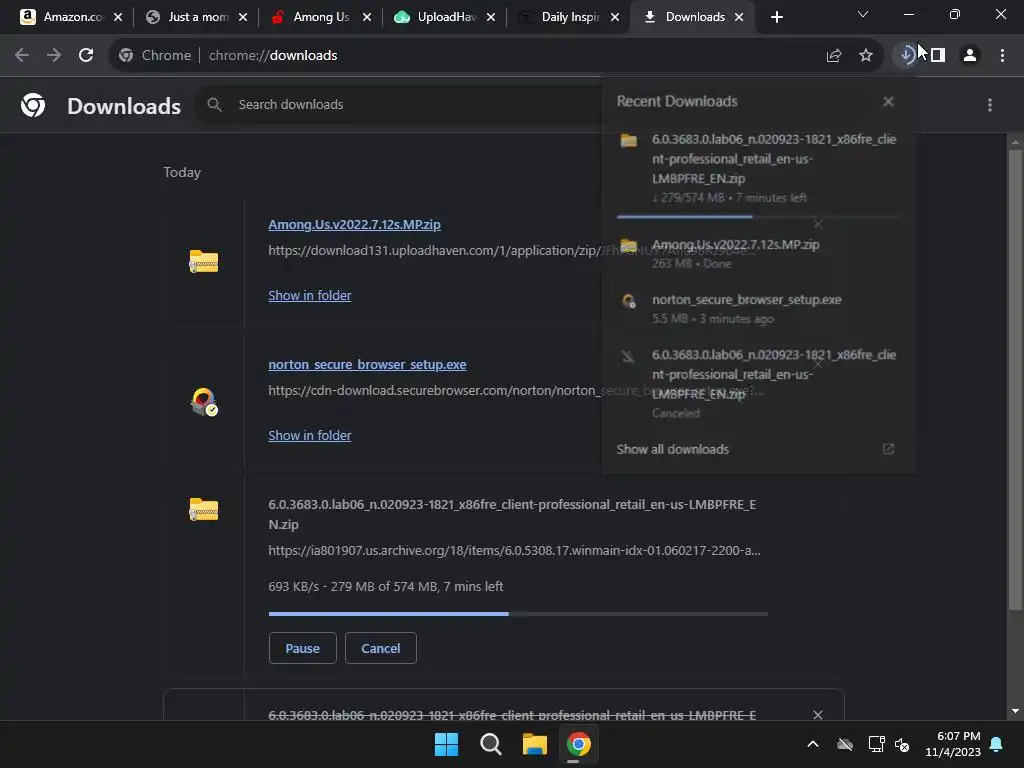Open the Windows Start menu

[447, 744]
